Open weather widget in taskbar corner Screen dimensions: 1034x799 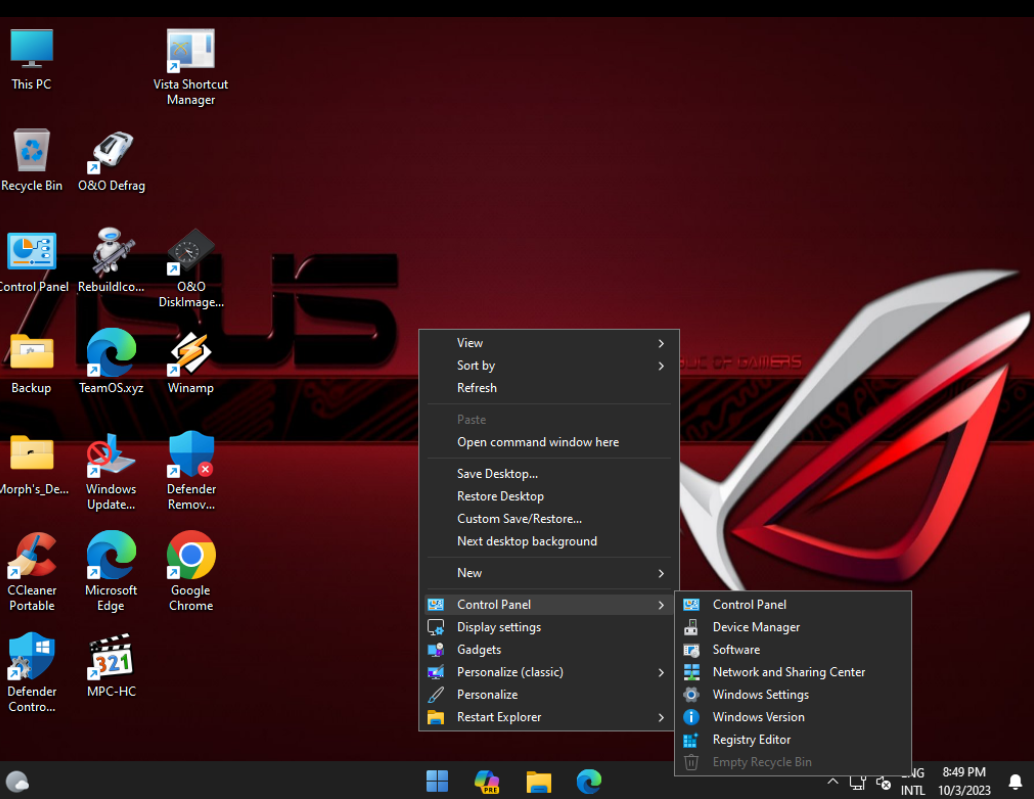tap(18, 781)
